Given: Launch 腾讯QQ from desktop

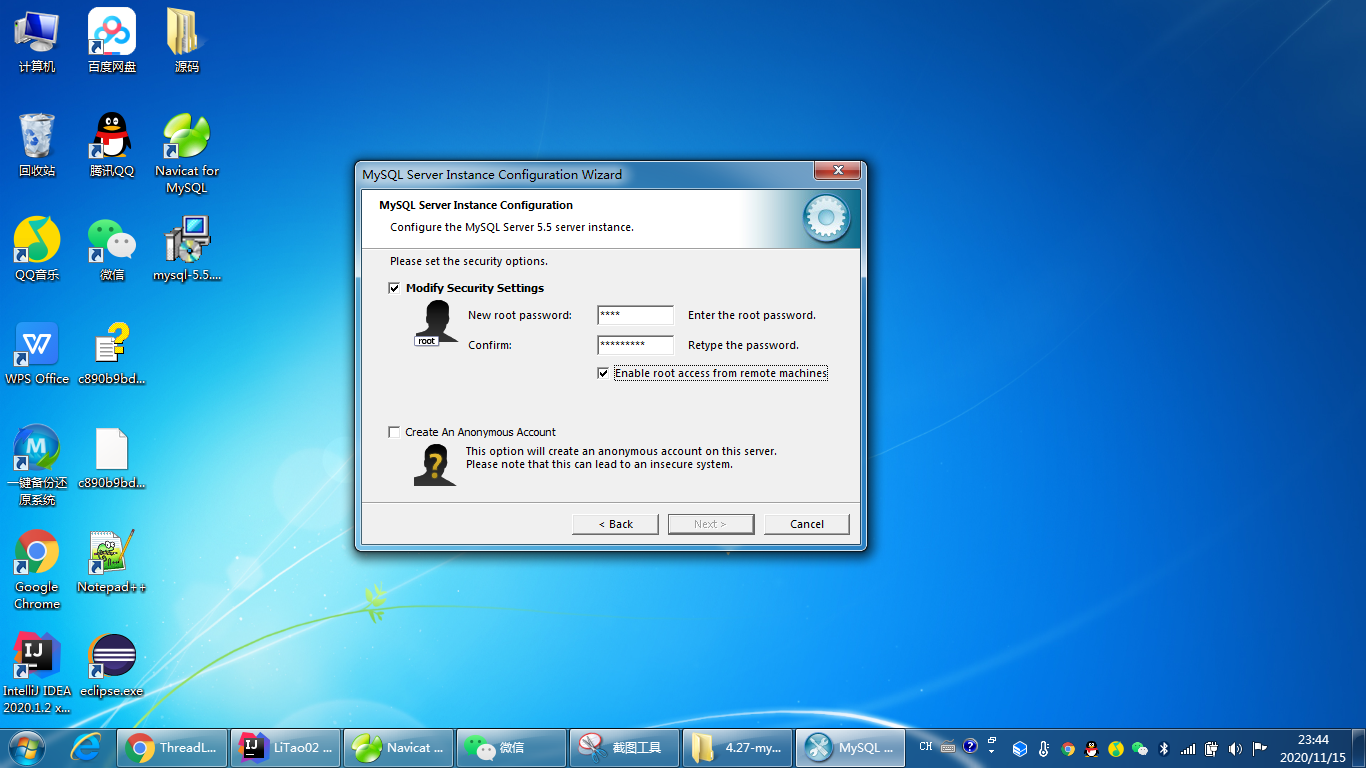Looking at the screenshot, I should 112,145.
